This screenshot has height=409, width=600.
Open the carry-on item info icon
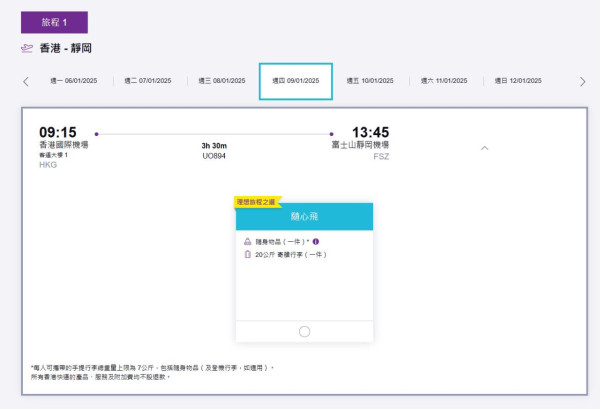click(x=316, y=241)
